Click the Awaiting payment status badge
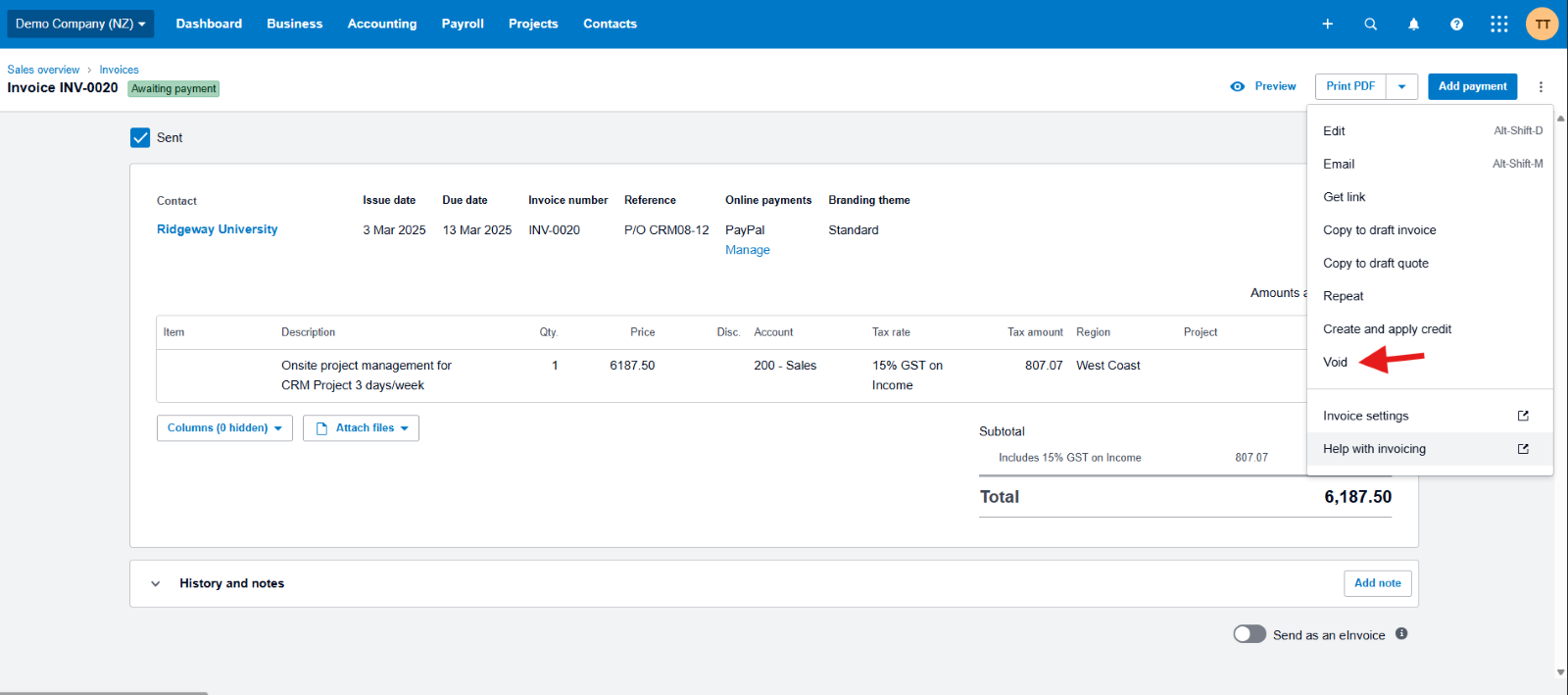 [173, 88]
